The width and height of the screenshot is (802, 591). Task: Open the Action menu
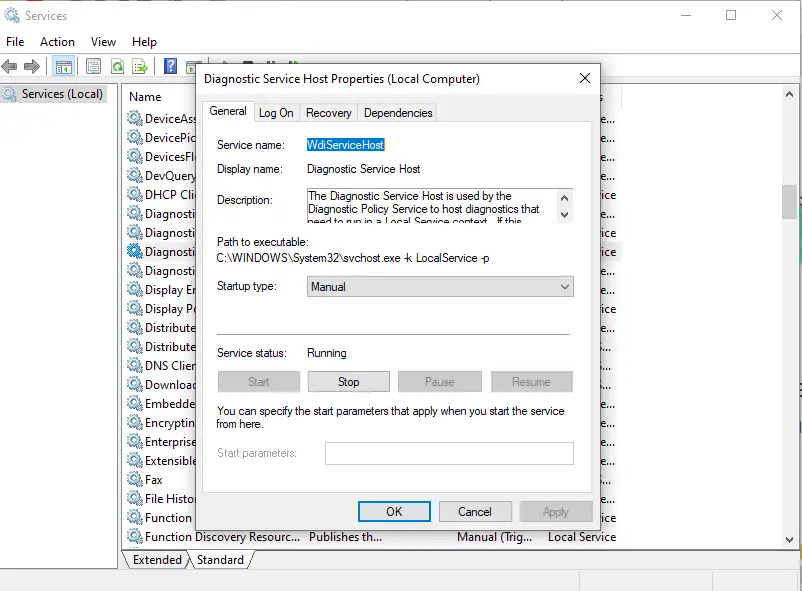point(57,42)
